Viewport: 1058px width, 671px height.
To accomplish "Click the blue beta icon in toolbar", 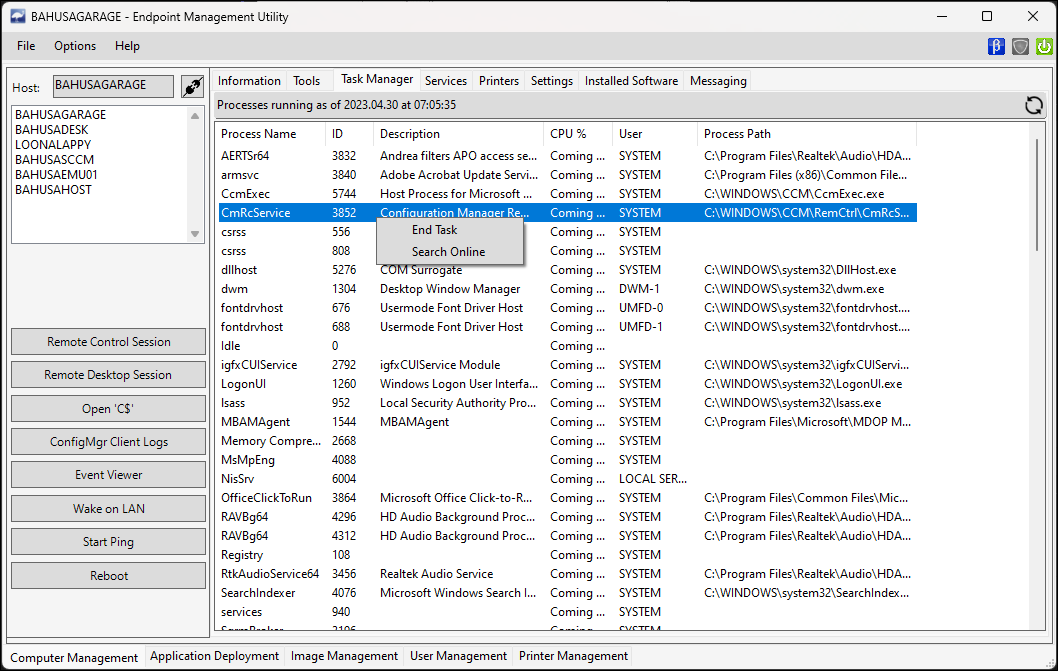I will (996, 47).
